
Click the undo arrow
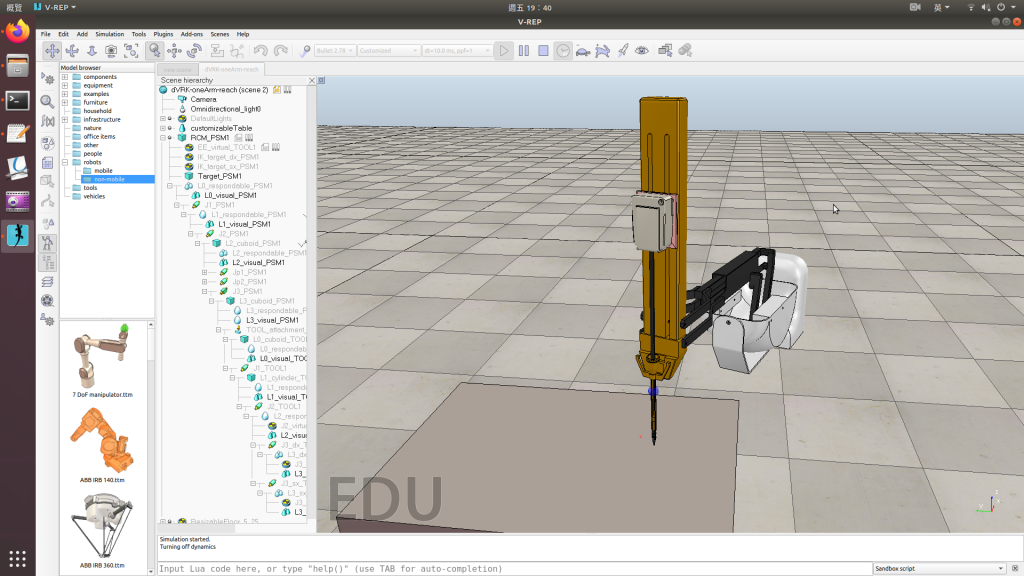pos(261,50)
